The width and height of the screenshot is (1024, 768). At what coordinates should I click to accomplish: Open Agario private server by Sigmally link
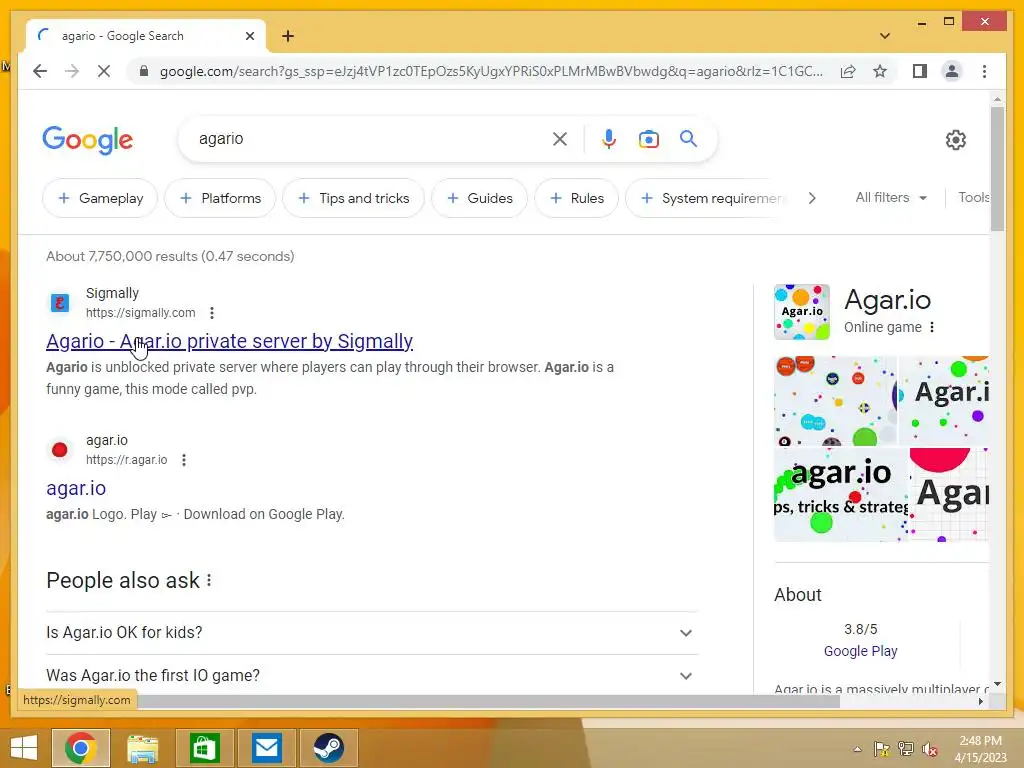click(x=229, y=341)
